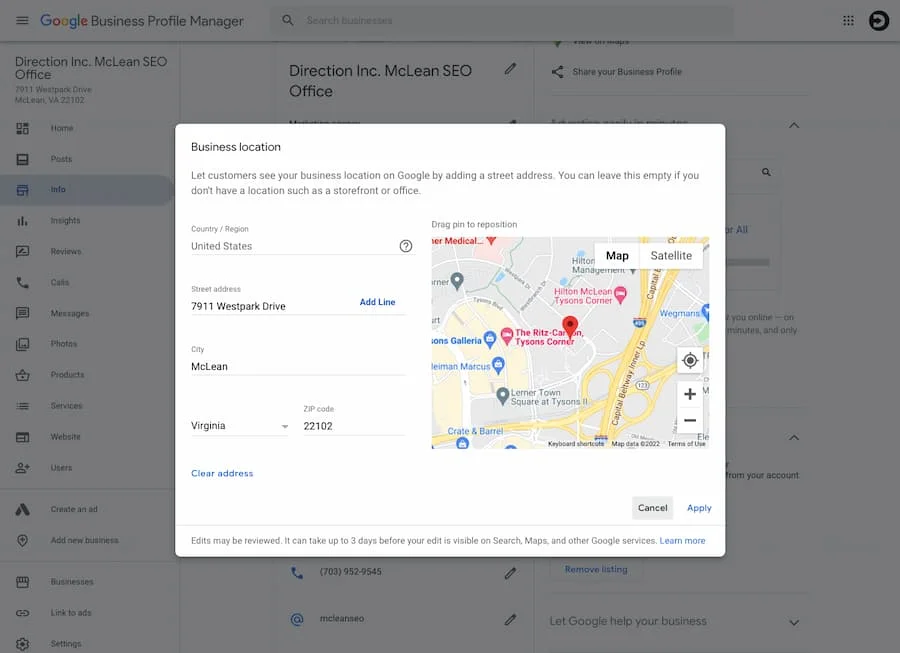Open the Google apps grid
The width and height of the screenshot is (900, 653).
point(848,20)
